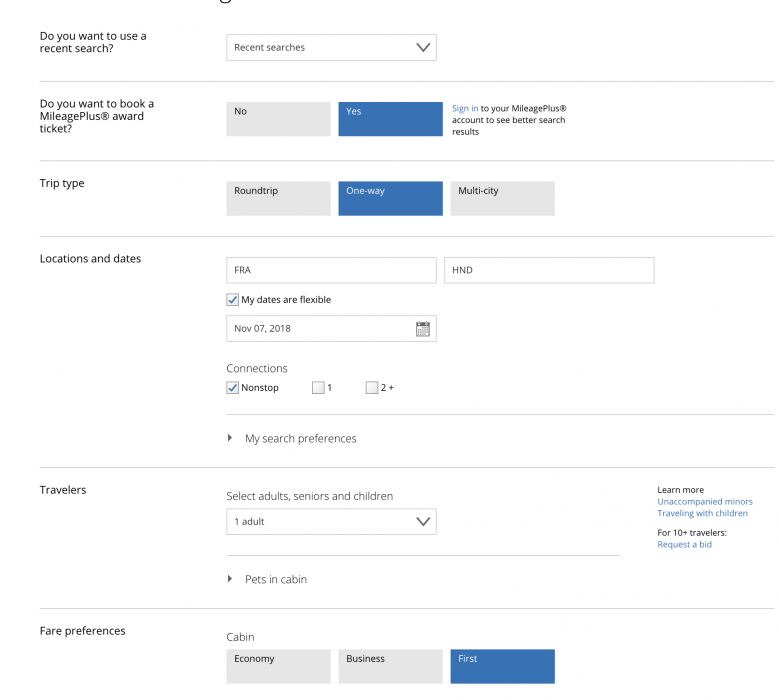Image resolution: width=779 pixels, height=700 pixels.
Task: Switch to Multi-city trip type
Action: coord(502,198)
